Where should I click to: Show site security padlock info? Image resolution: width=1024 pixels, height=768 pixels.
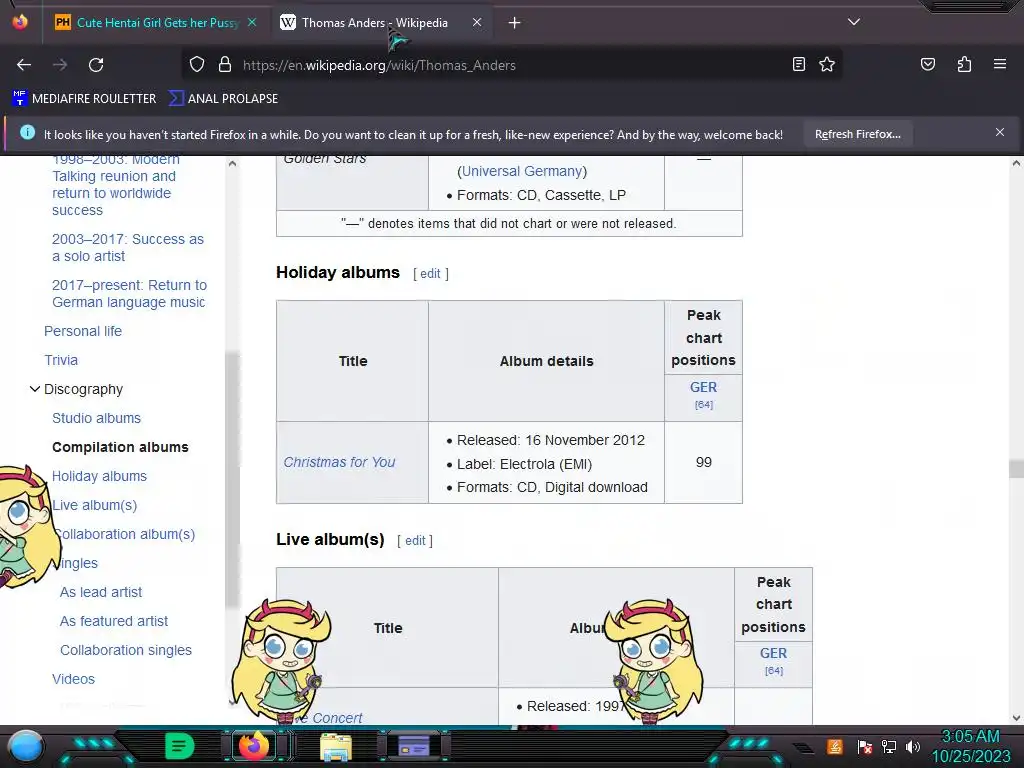225,65
